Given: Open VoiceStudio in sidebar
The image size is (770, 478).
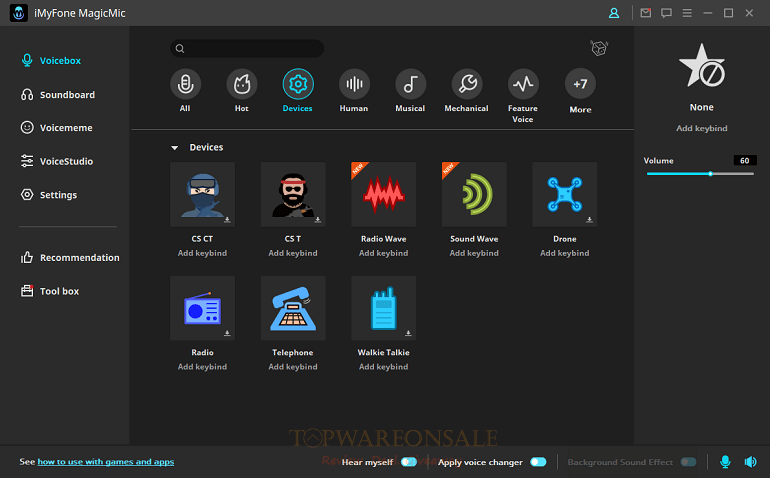Looking at the screenshot, I should (56, 161).
